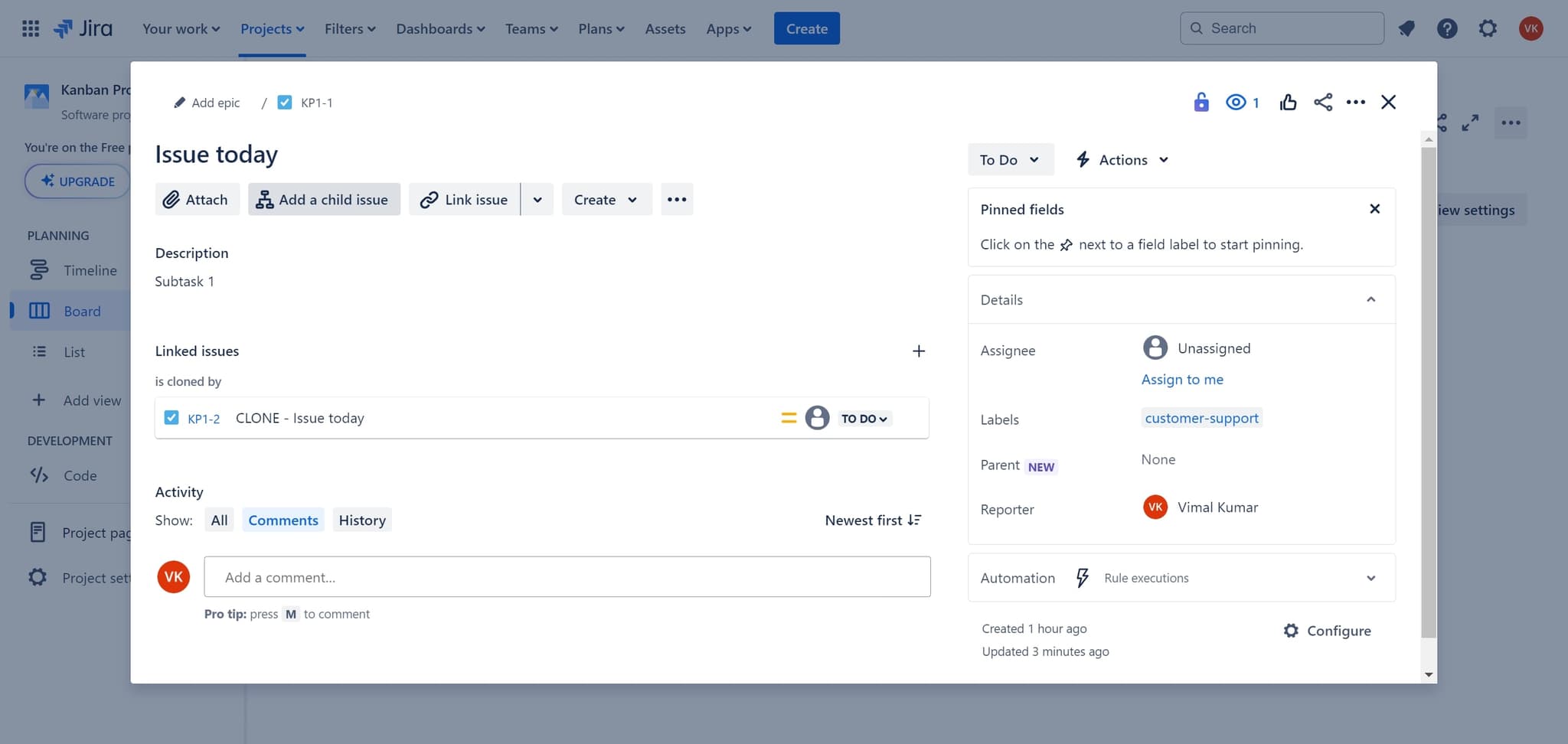Image resolution: width=1568 pixels, height=744 pixels.
Task: Click the plus icon beside Linked issues
Action: coord(919,351)
